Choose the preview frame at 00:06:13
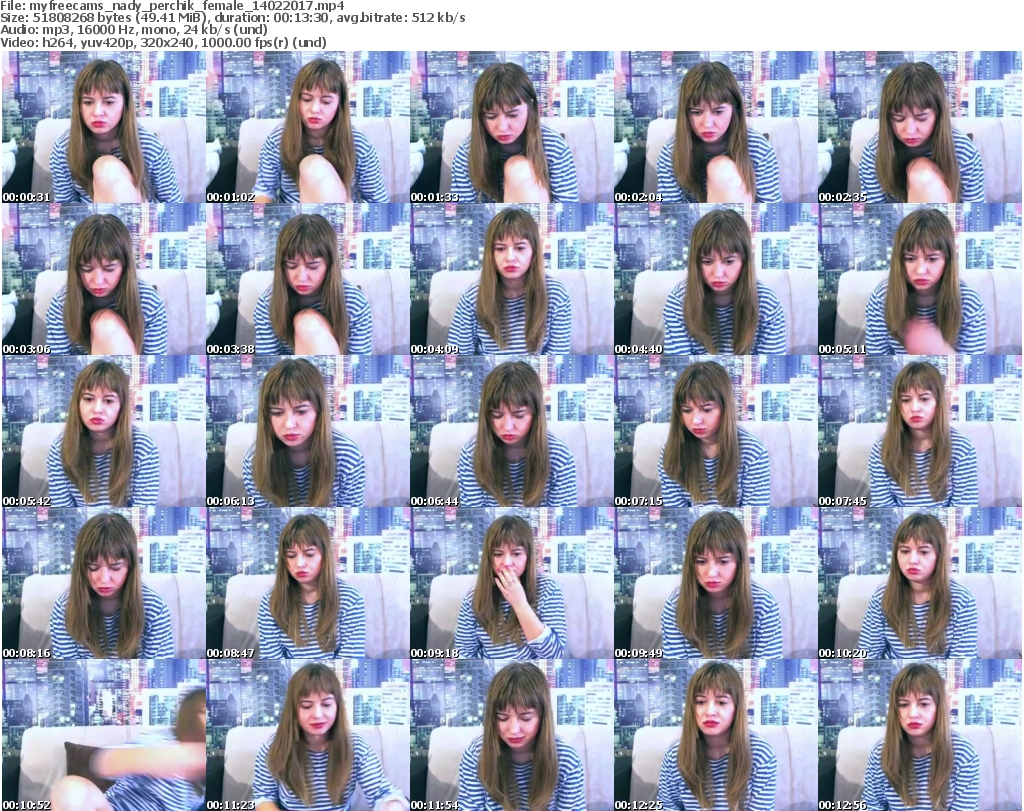 click(308, 431)
